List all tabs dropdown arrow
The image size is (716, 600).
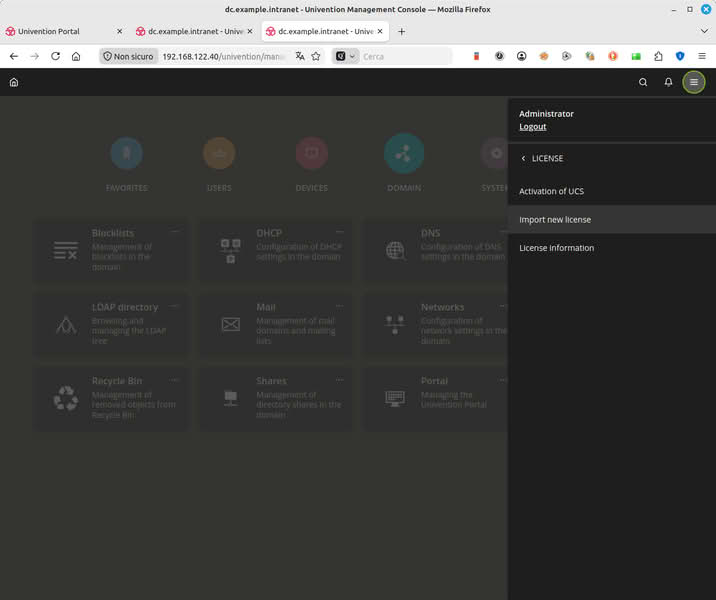(x=704, y=32)
